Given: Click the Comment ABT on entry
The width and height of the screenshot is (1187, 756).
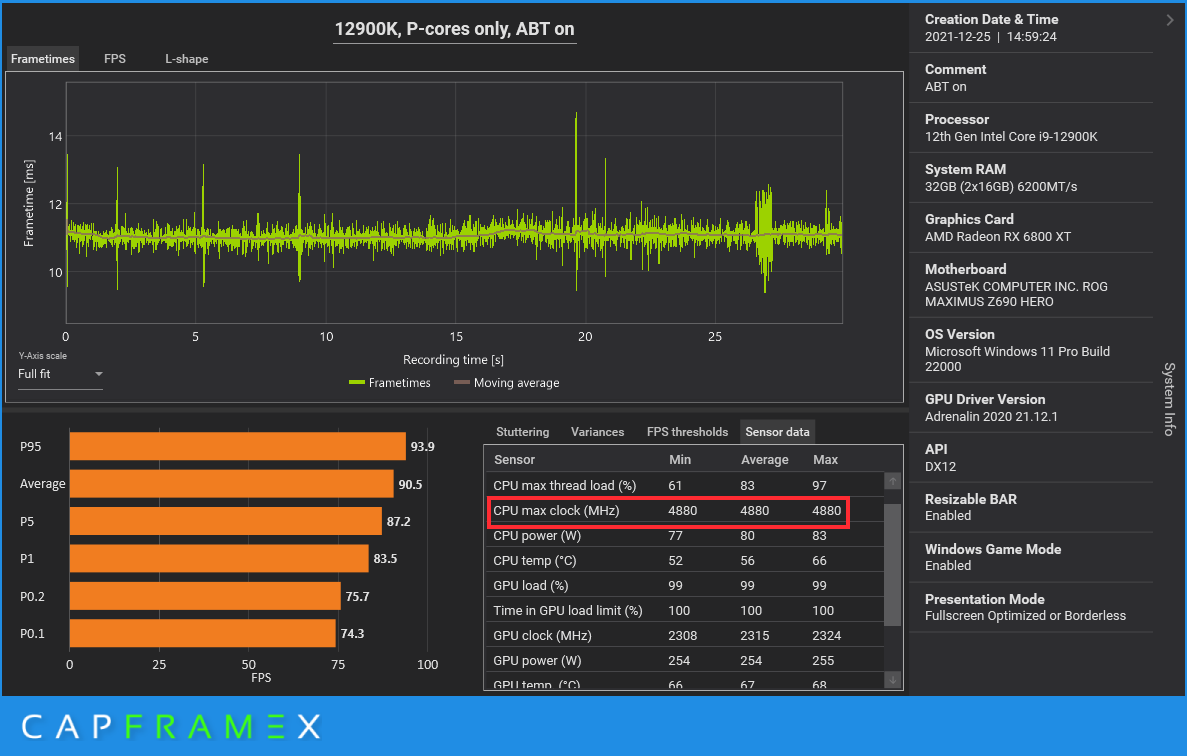Looking at the screenshot, I should point(1030,77).
